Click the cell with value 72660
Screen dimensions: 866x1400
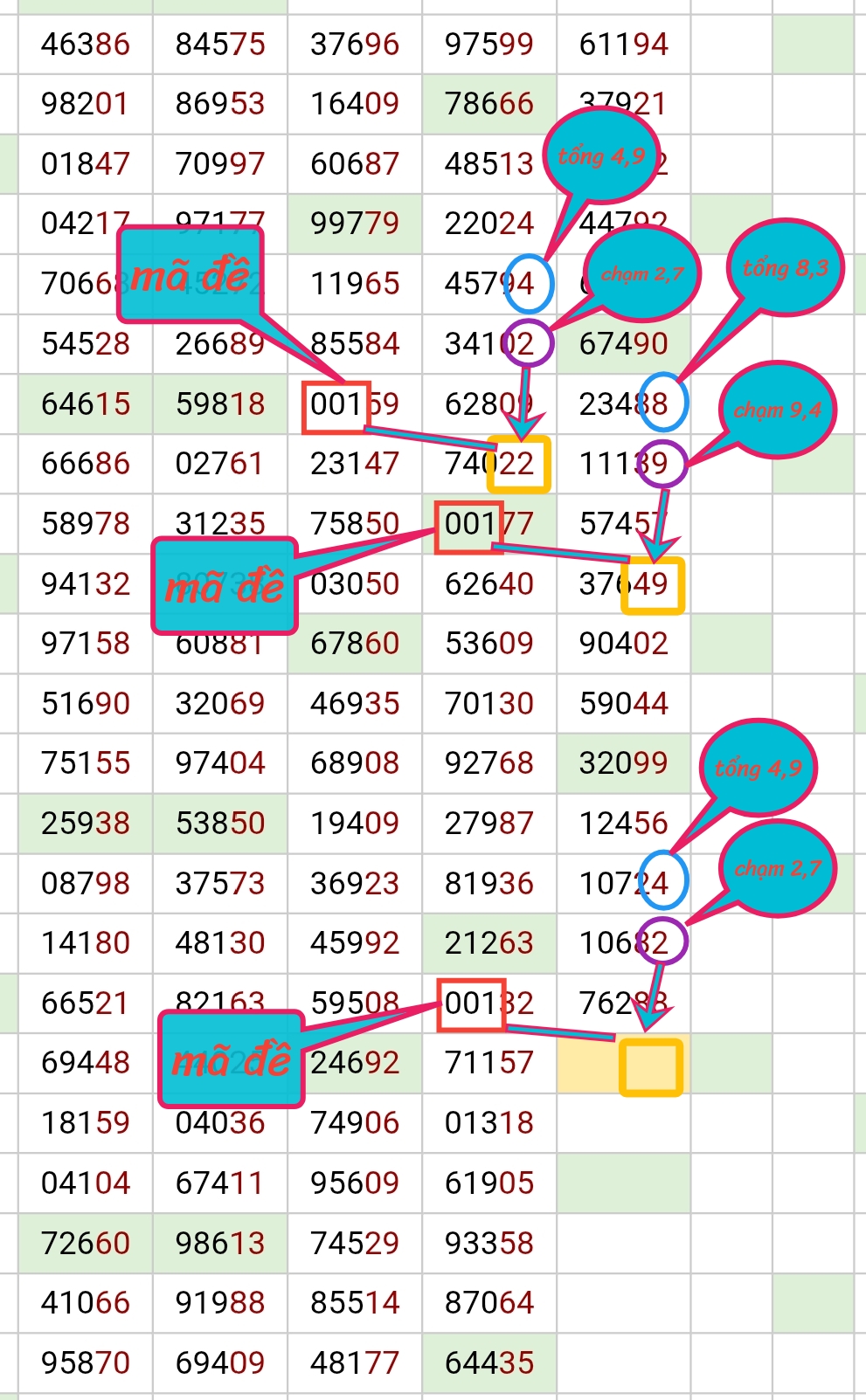[86, 1243]
